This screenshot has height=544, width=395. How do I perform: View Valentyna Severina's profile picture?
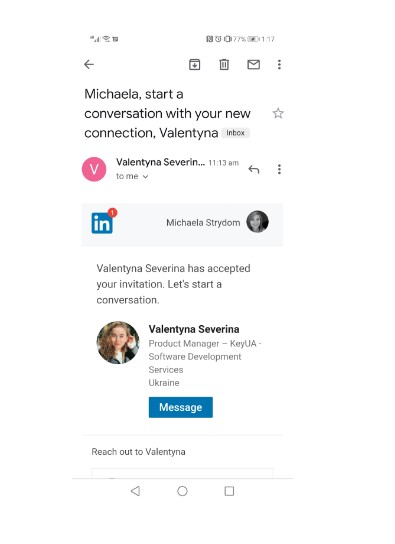pyautogui.click(x=118, y=342)
